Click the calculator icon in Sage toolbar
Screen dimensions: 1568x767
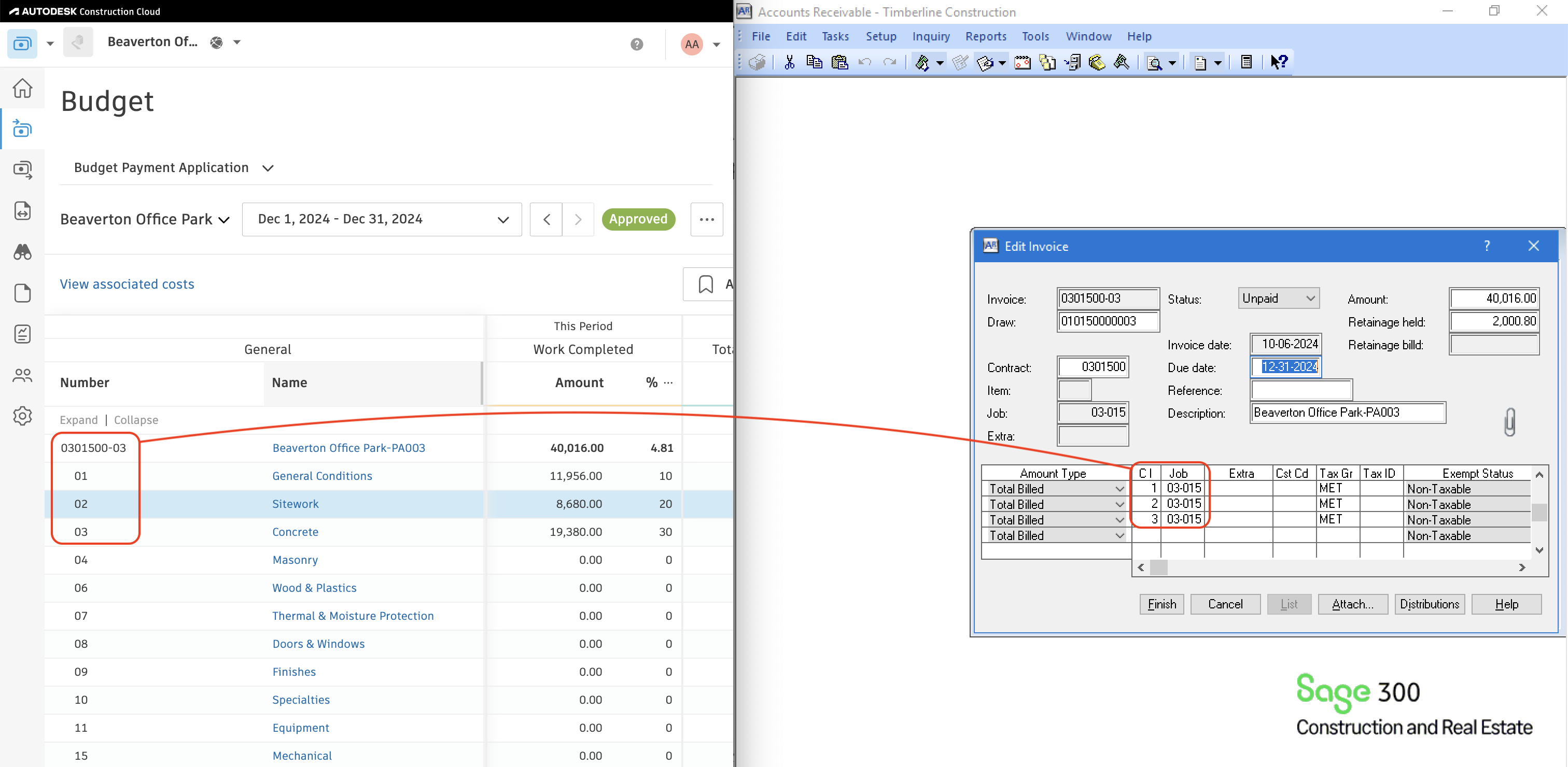[1247, 62]
